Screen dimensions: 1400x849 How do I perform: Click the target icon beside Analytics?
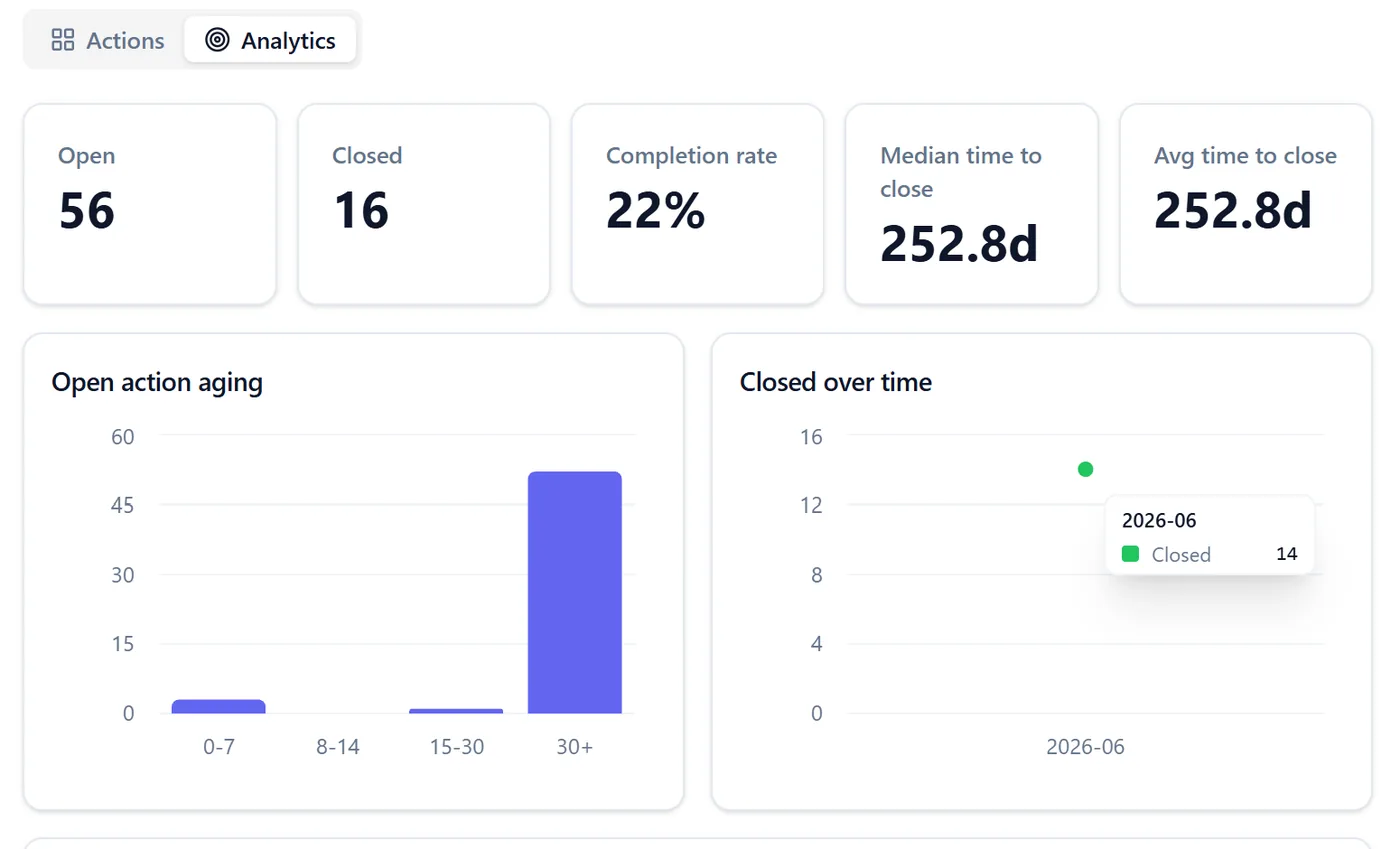pos(217,40)
